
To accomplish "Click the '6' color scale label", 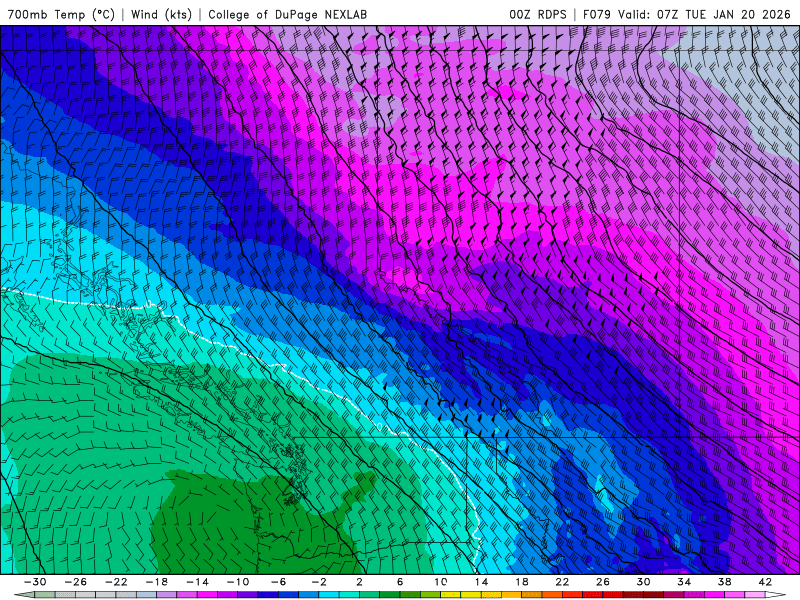I will (400, 582).
